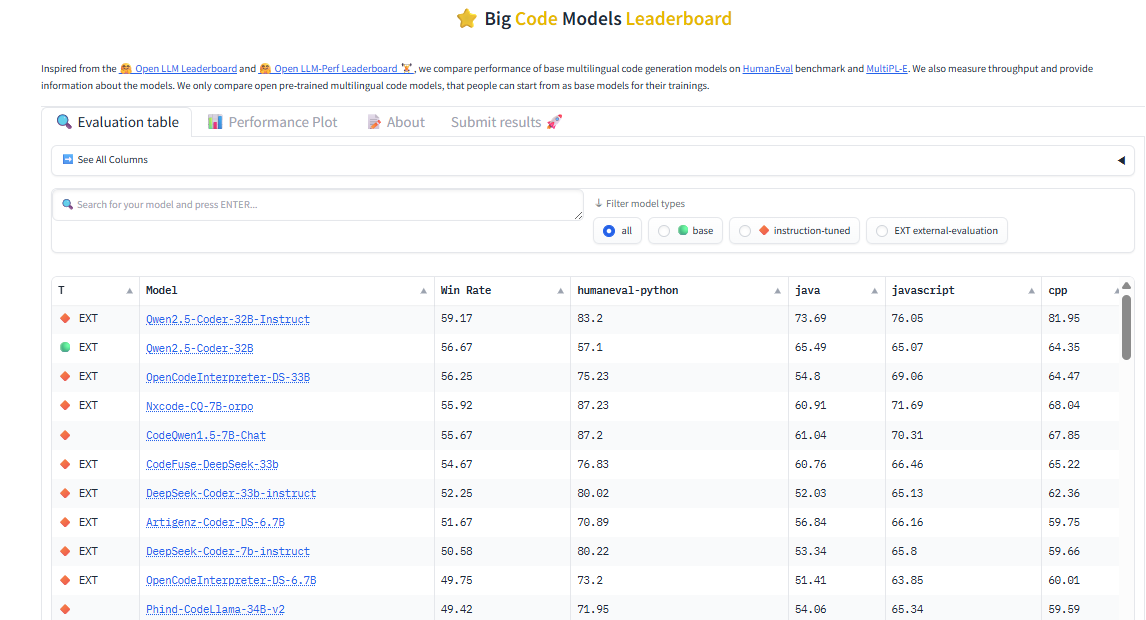Open OpenCodeInterpreter-DS-33B model link
The image size is (1146, 620).
click(x=227, y=377)
